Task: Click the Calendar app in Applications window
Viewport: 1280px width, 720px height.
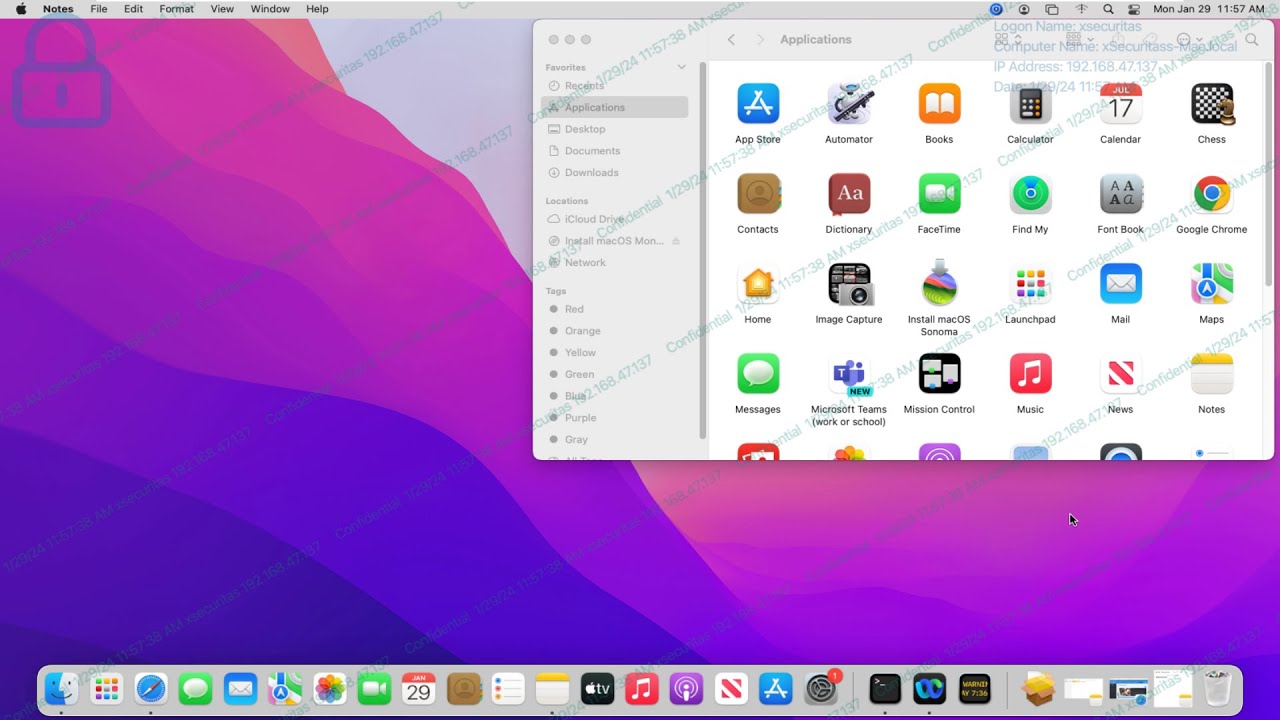Action: (x=1121, y=104)
